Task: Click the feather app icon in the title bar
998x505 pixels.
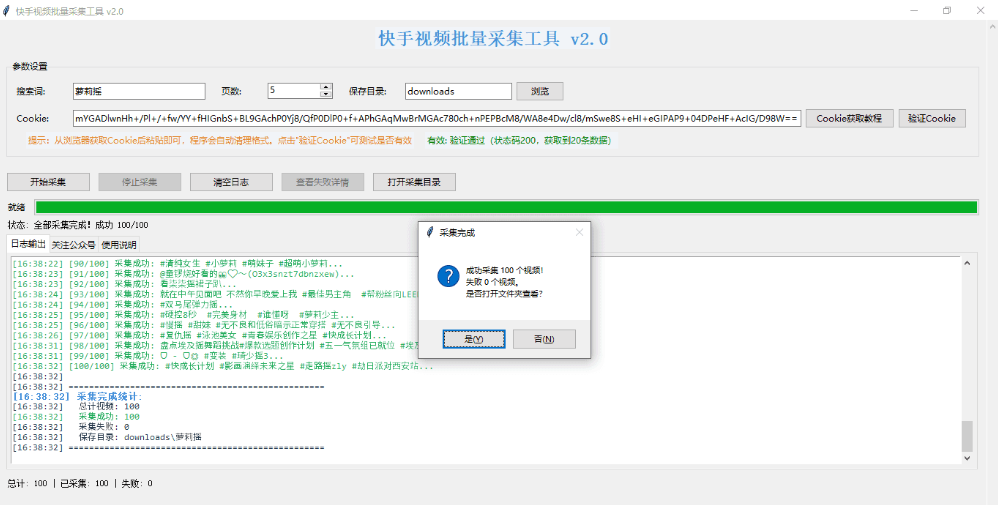Action: (x=7, y=11)
